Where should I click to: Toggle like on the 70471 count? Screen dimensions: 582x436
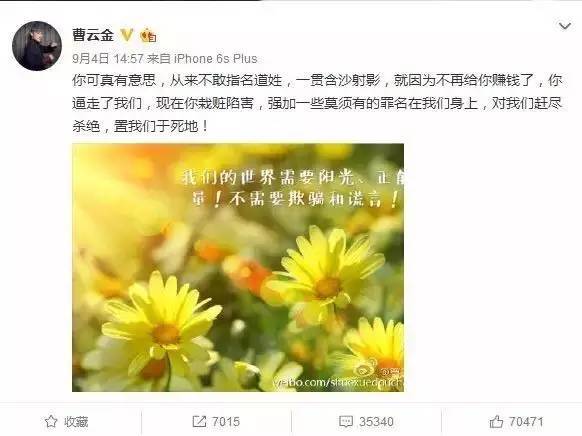(x=526, y=422)
